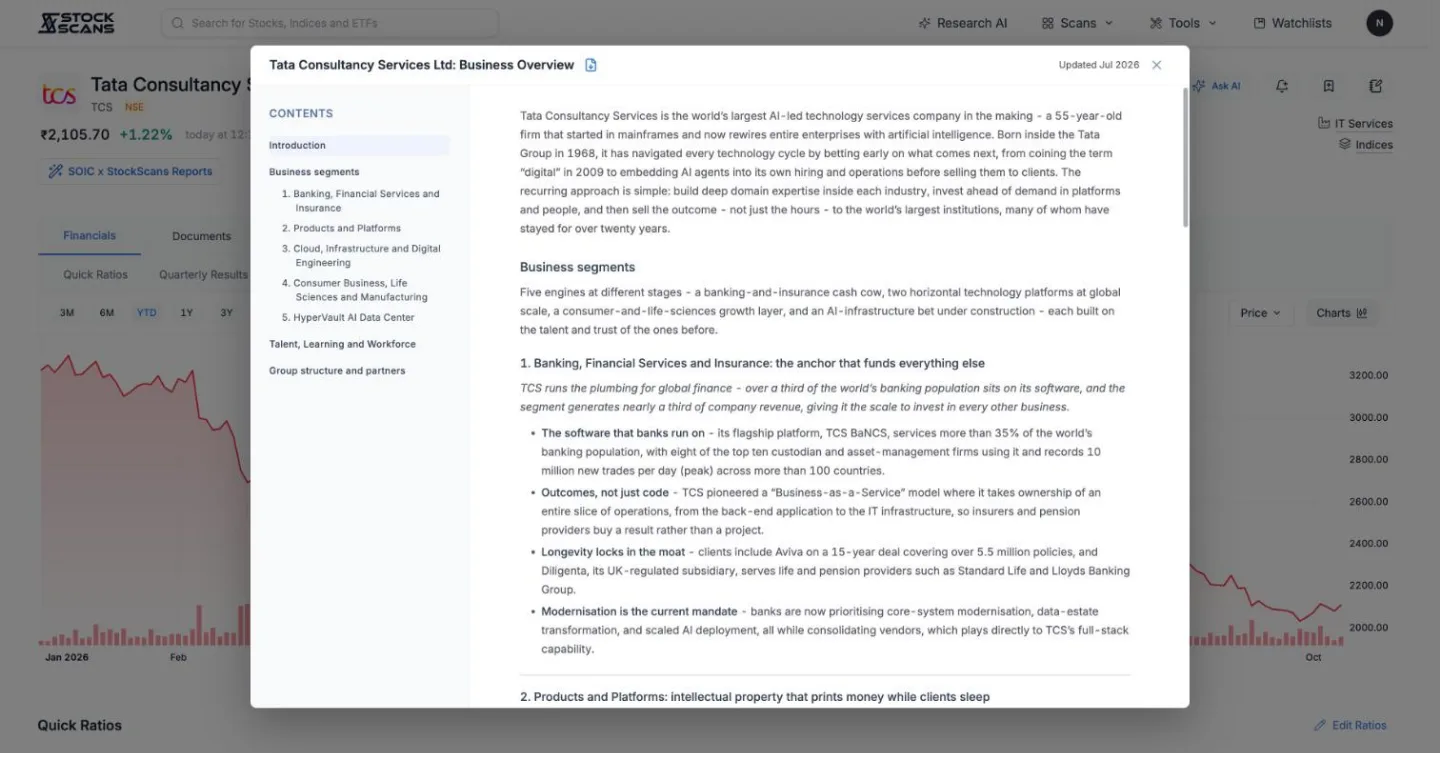This screenshot has height=757, width=1440.
Task: Go to Cloud, Infrastructure and Digital Engineering
Action: [361, 255]
